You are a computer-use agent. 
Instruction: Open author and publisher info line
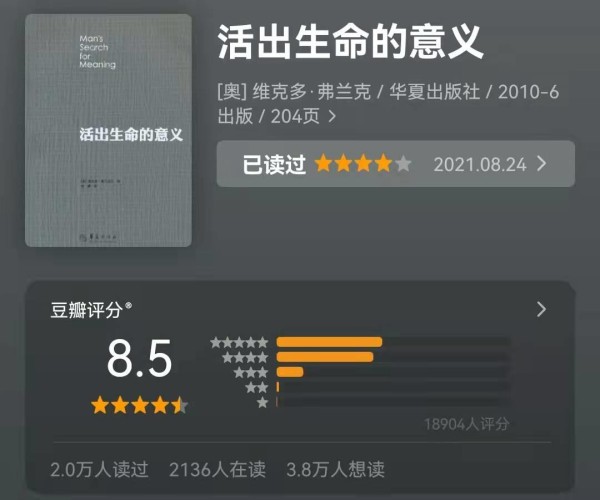(x=388, y=104)
